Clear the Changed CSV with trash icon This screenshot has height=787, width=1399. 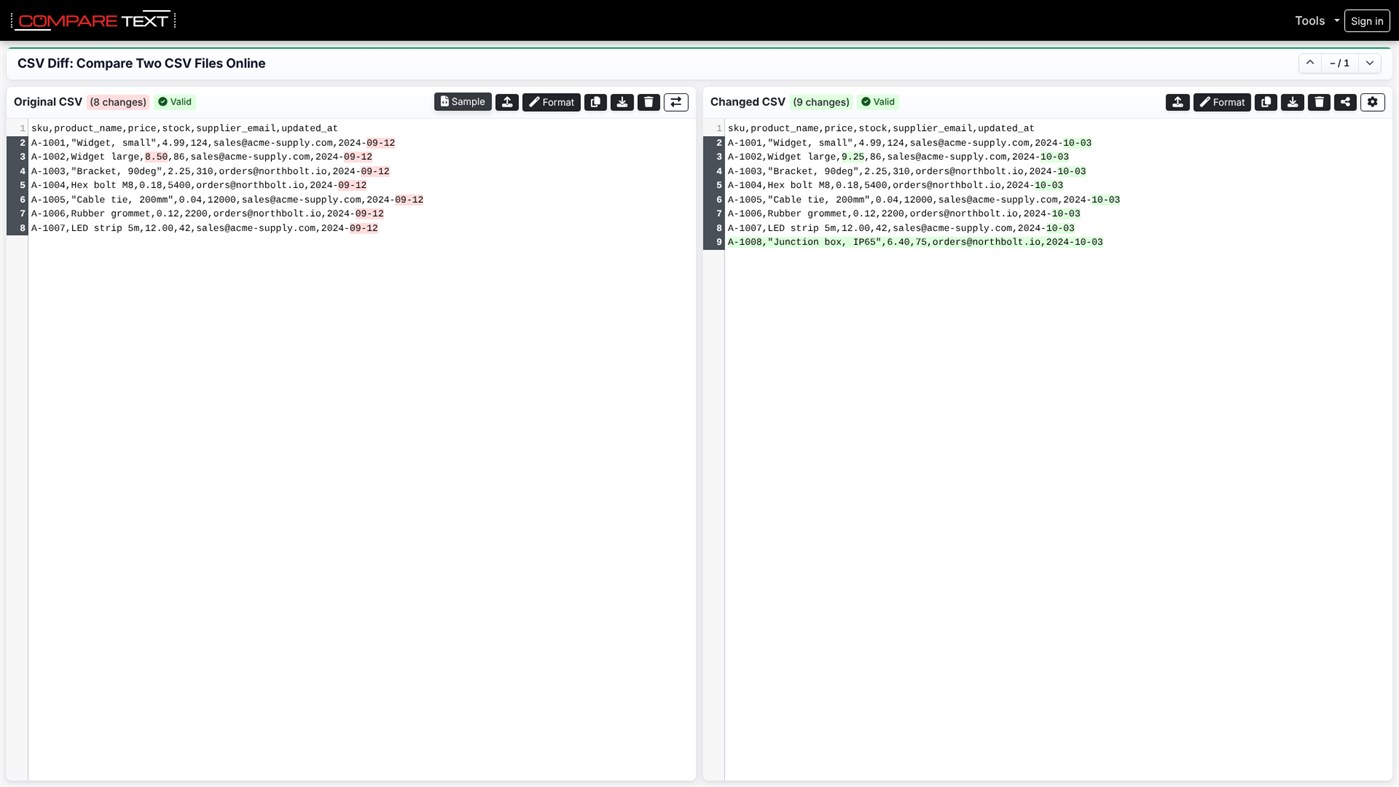click(1319, 102)
